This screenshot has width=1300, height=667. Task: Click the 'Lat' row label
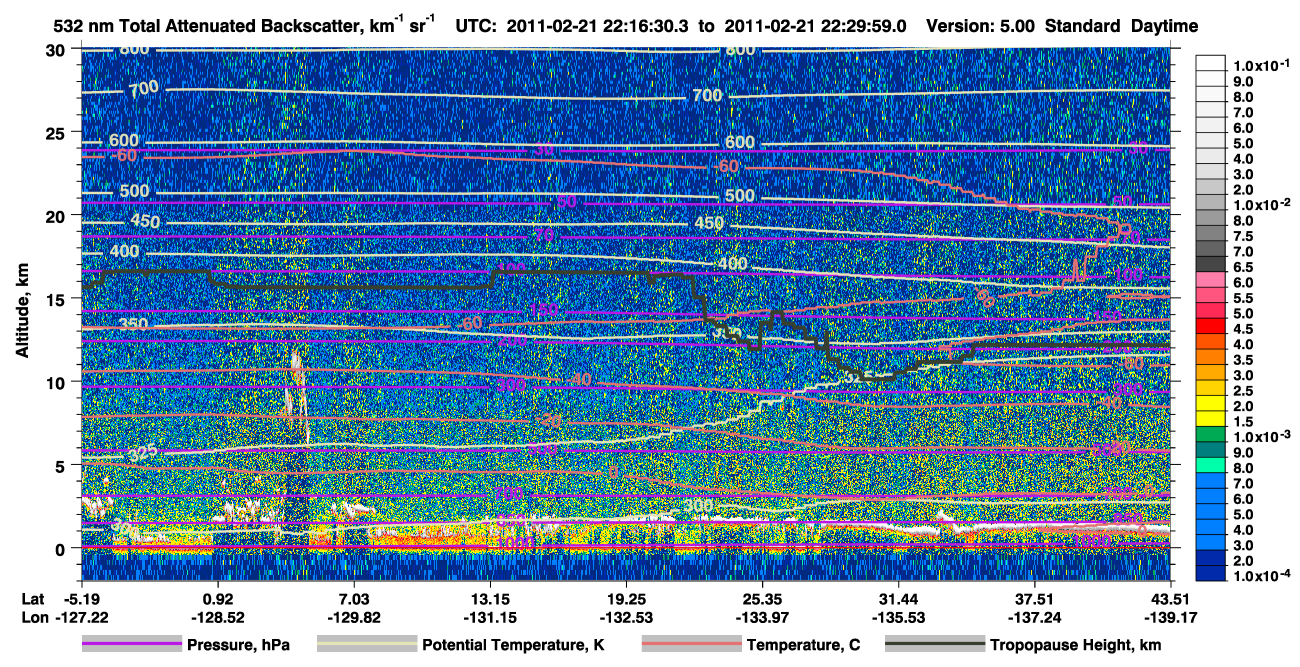coord(32,599)
